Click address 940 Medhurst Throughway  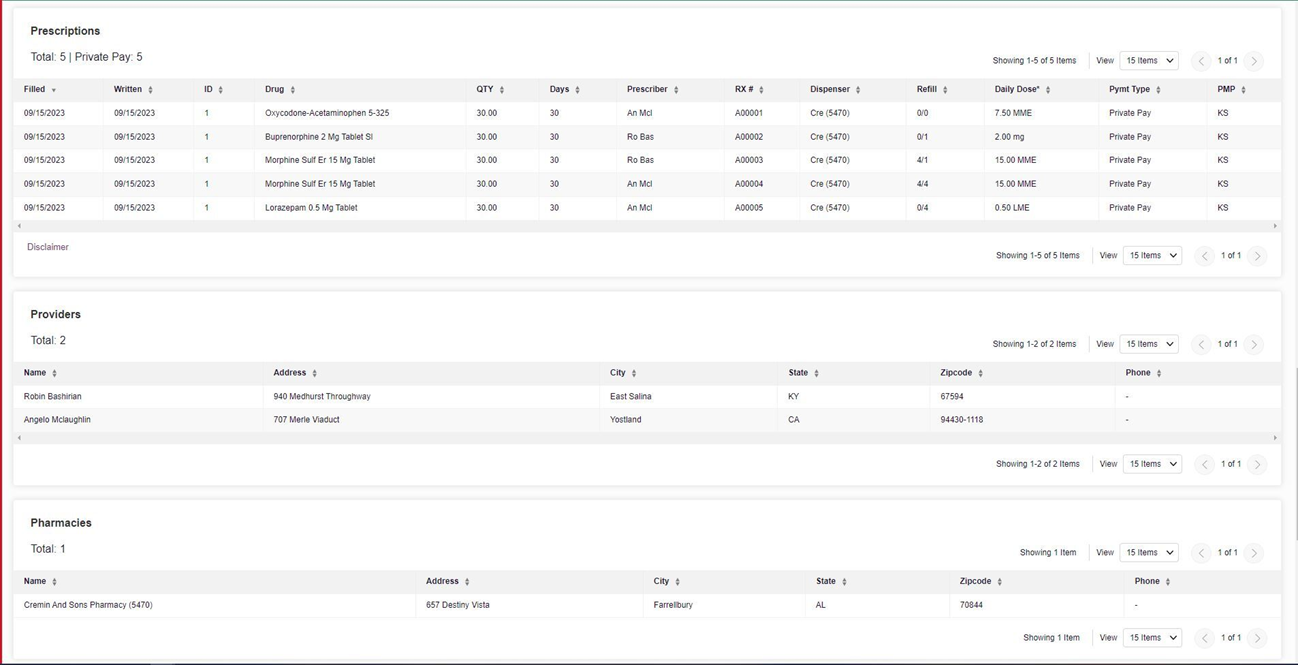pos(322,397)
